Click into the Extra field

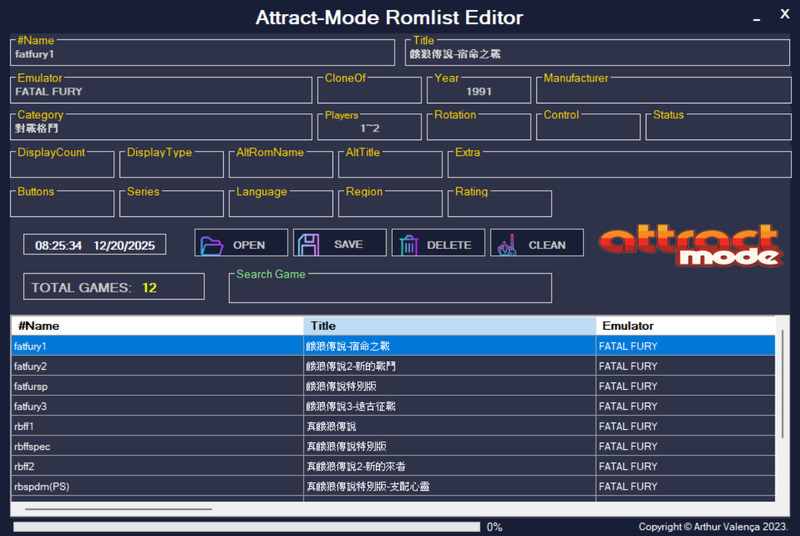(619, 166)
